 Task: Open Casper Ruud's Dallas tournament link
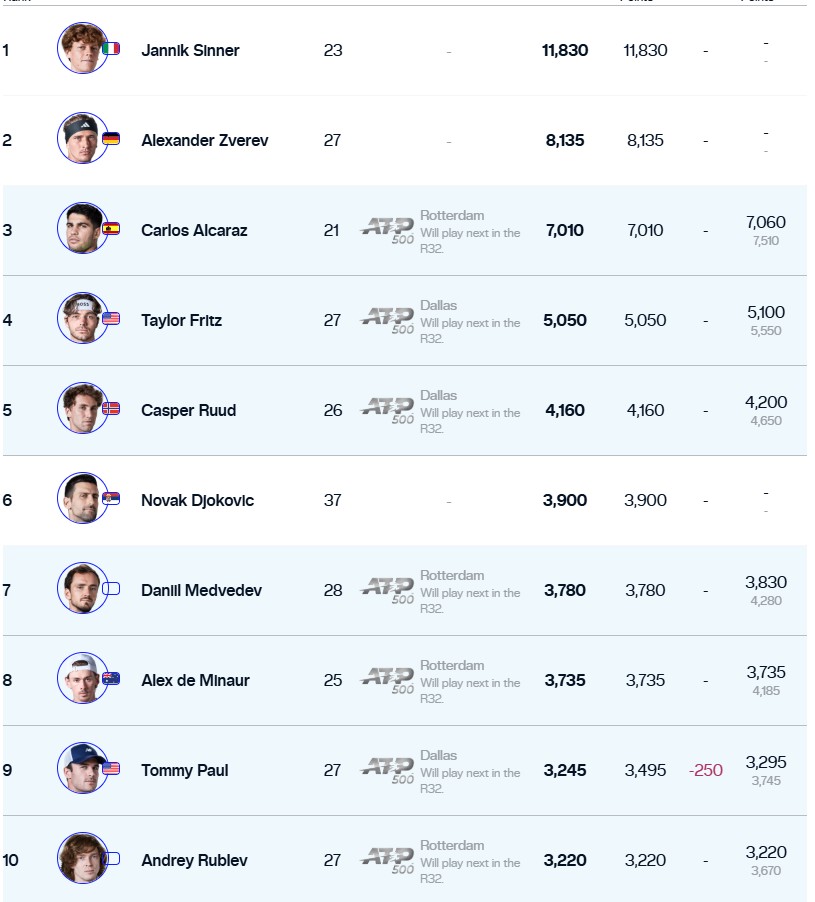coord(438,395)
